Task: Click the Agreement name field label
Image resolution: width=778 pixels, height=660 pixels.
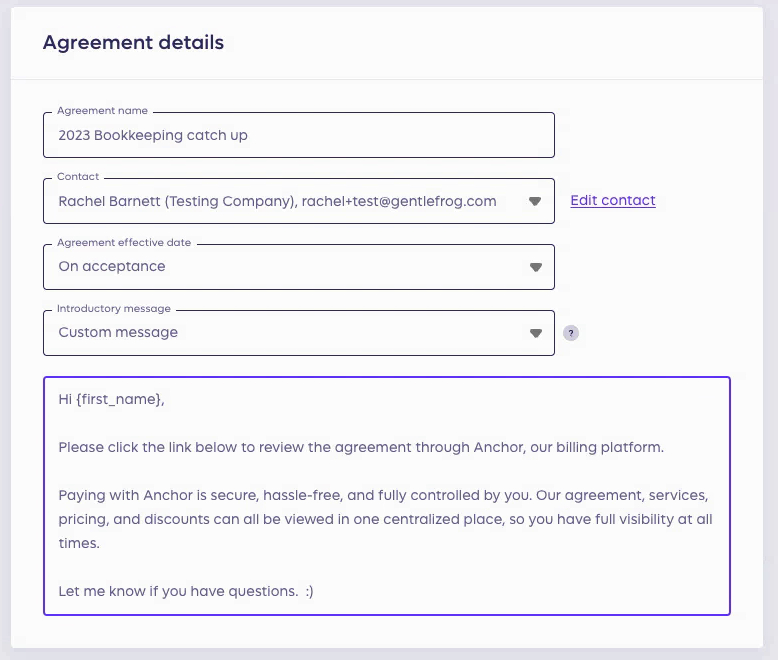Action: (x=102, y=111)
